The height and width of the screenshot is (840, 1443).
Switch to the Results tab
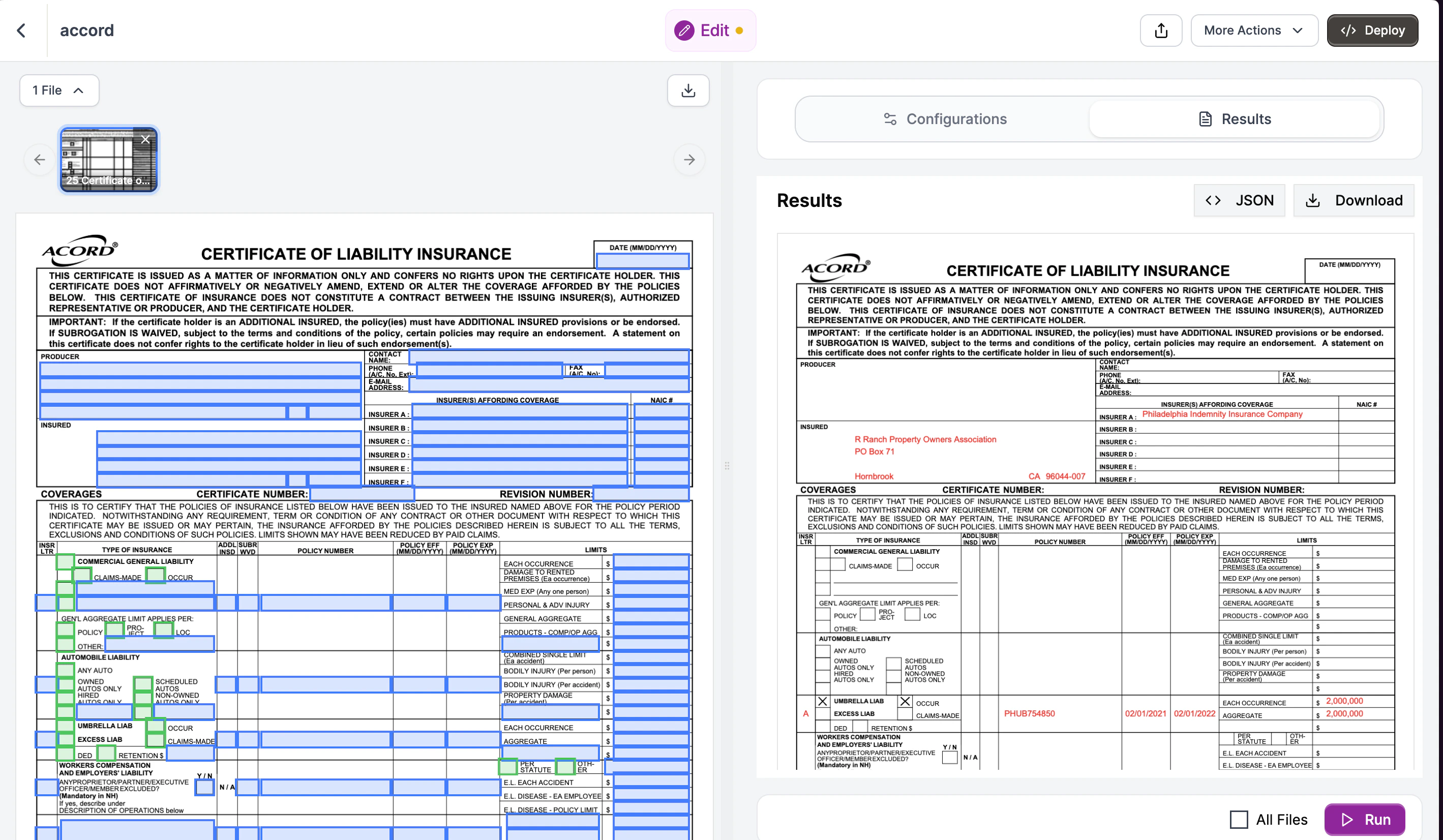click(1234, 118)
